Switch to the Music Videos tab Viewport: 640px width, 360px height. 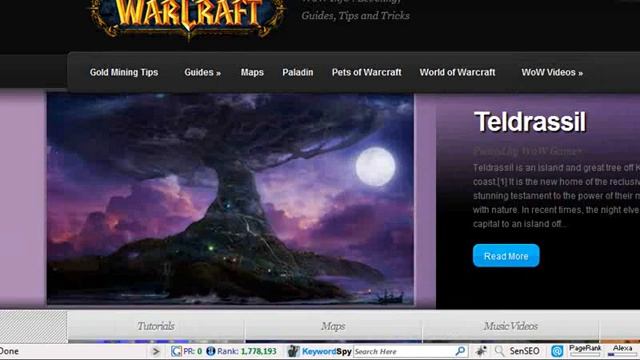pyautogui.click(x=511, y=326)
